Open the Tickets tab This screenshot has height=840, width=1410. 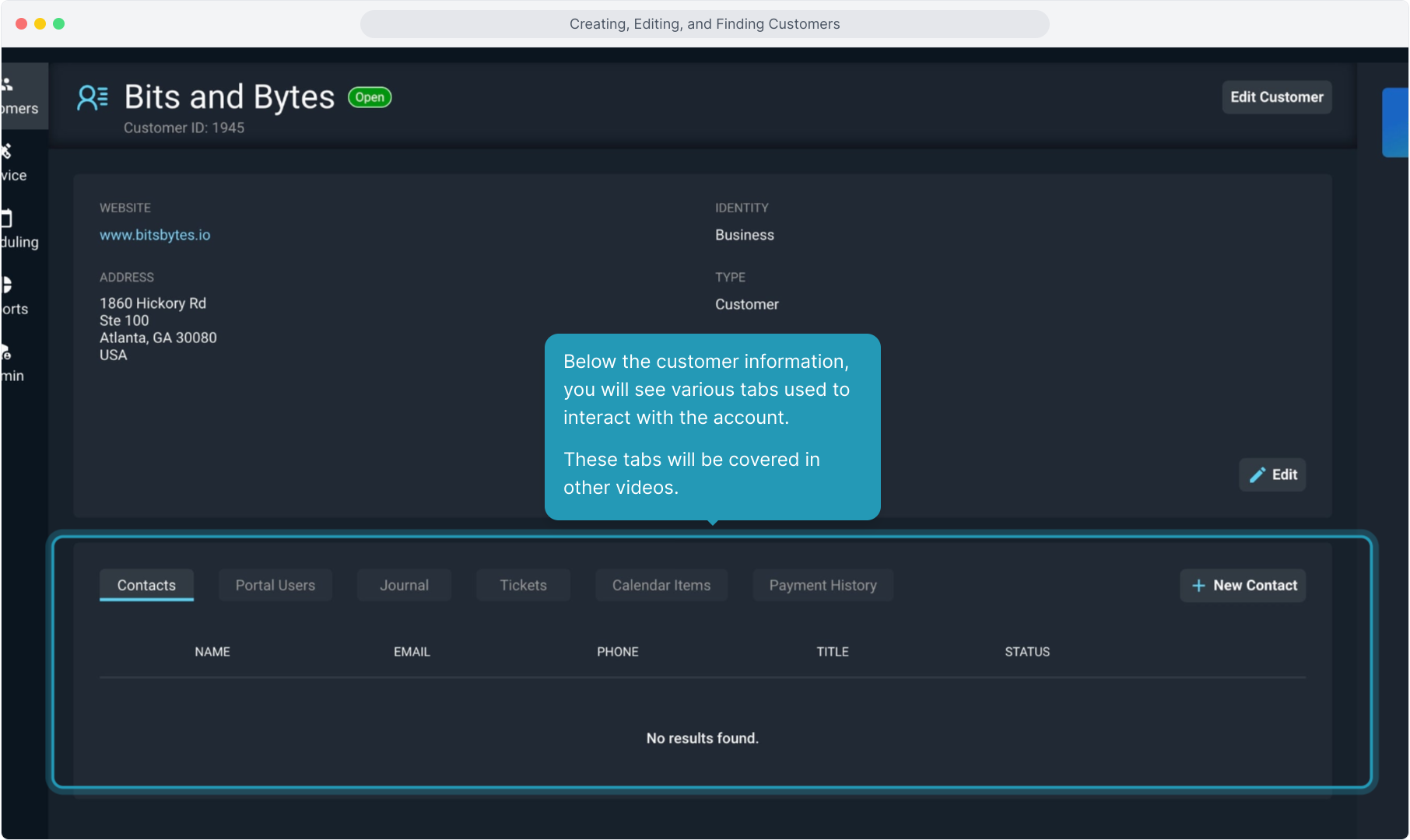pos(523,586)
